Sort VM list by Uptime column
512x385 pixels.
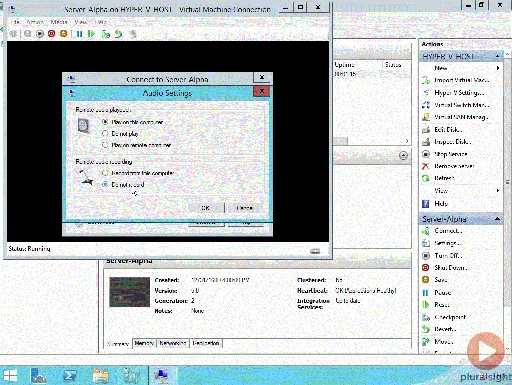357,65
